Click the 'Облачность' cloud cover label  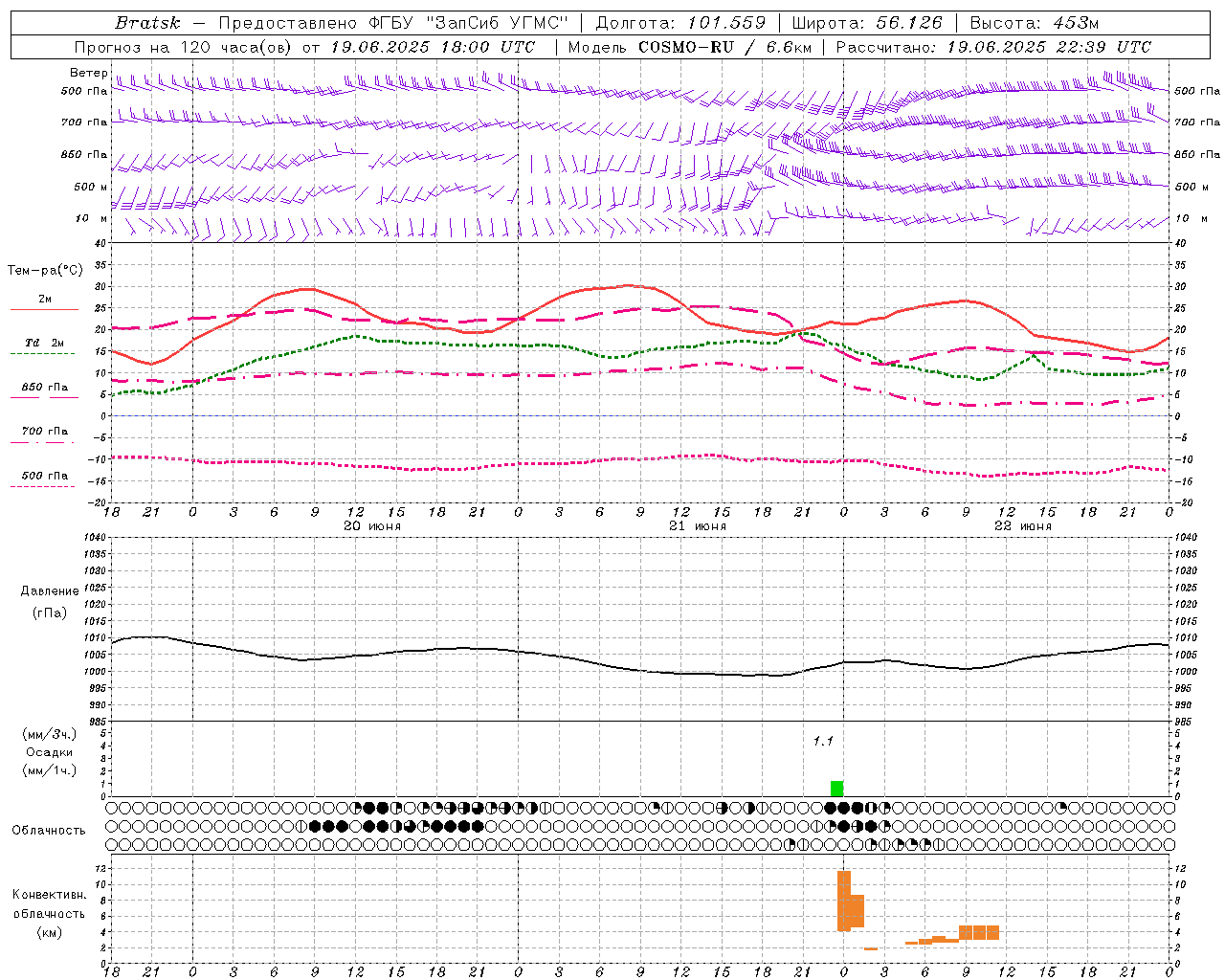(49, 831)
